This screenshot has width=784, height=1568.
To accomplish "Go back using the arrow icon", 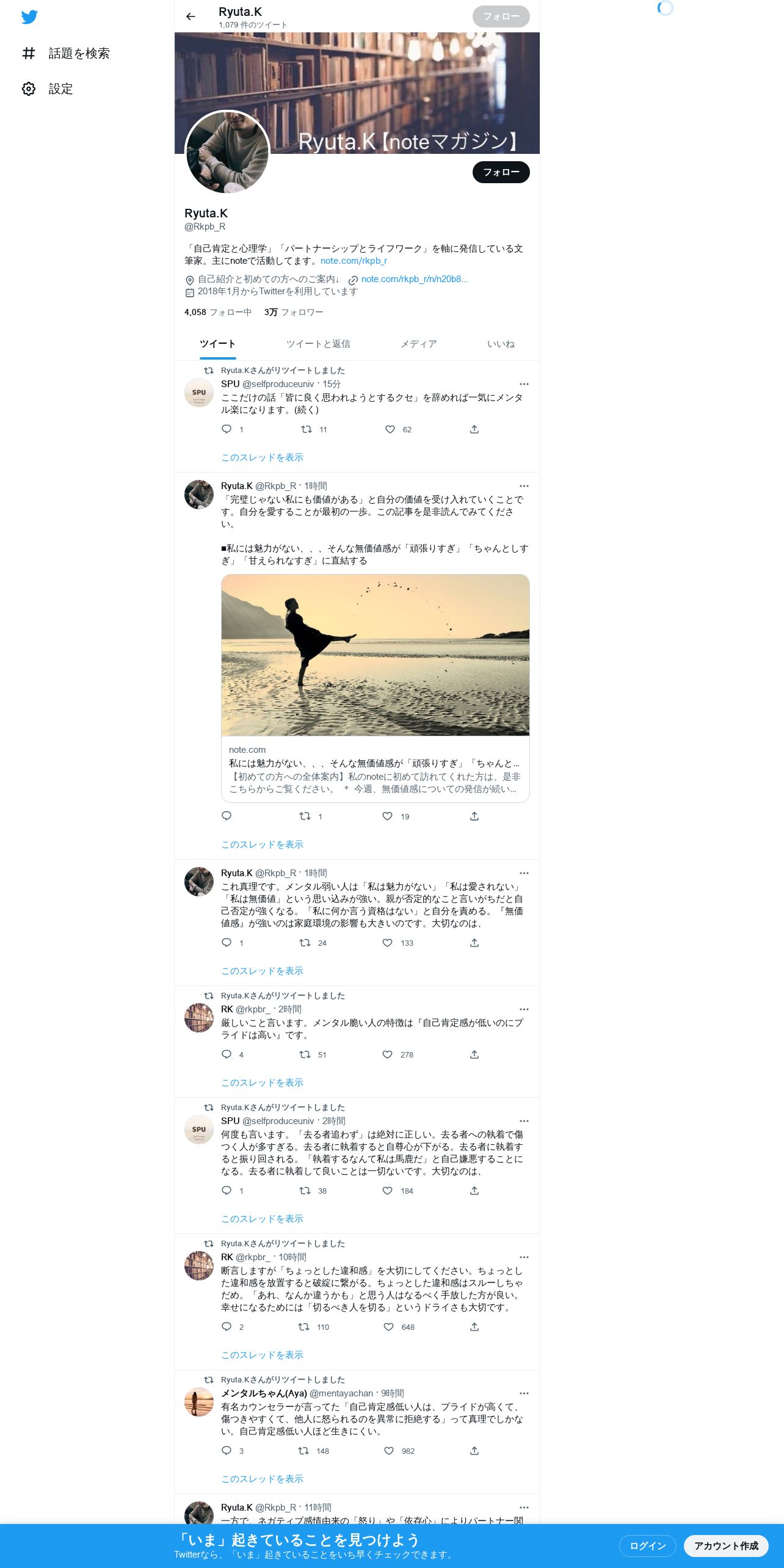I will (191, 16).
